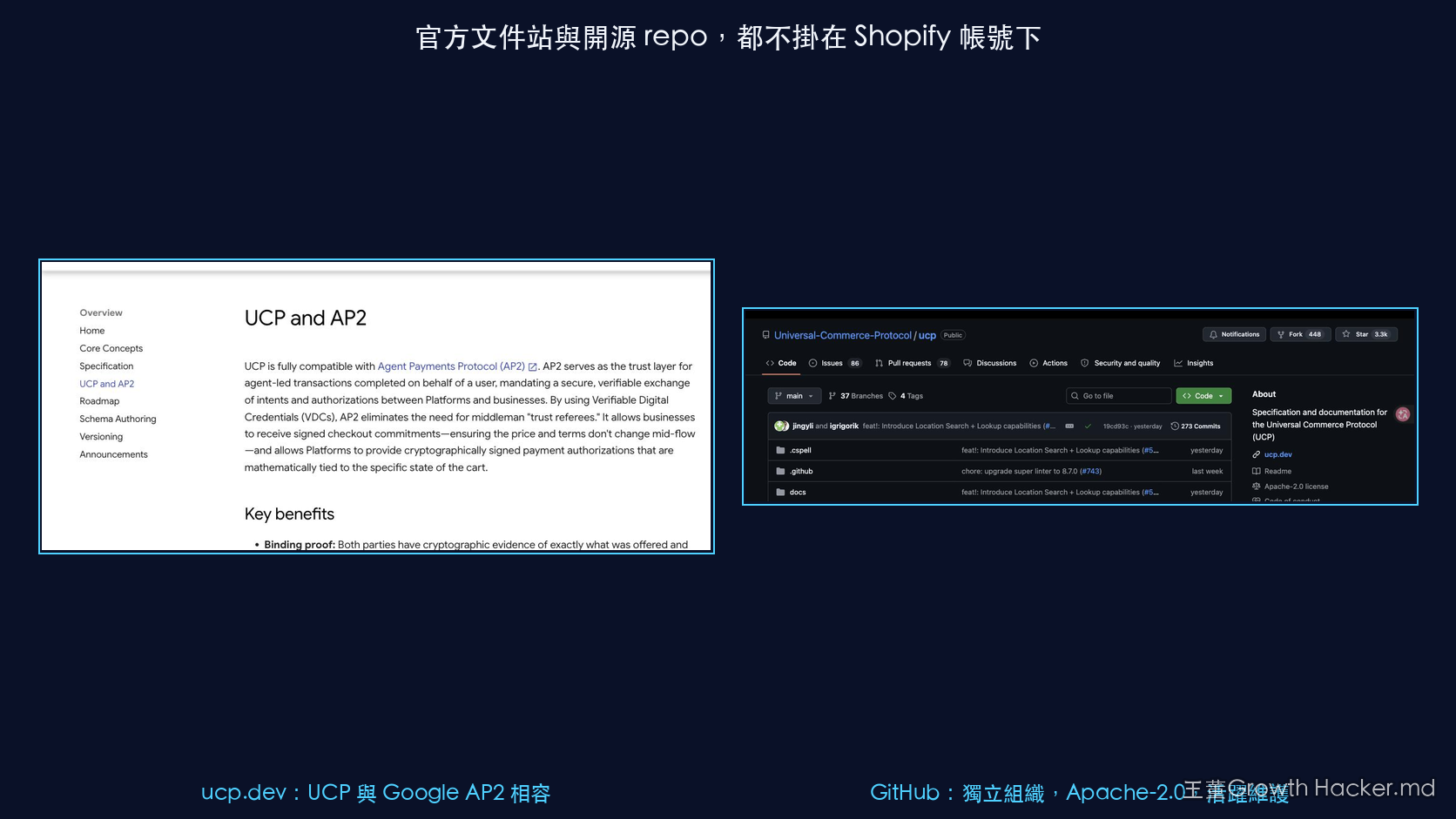The width and height of the screenshot is (1456, 819).
Task: Follow the Agent Payments Protocol (AP2) link
Action: [x=451, y=366]
